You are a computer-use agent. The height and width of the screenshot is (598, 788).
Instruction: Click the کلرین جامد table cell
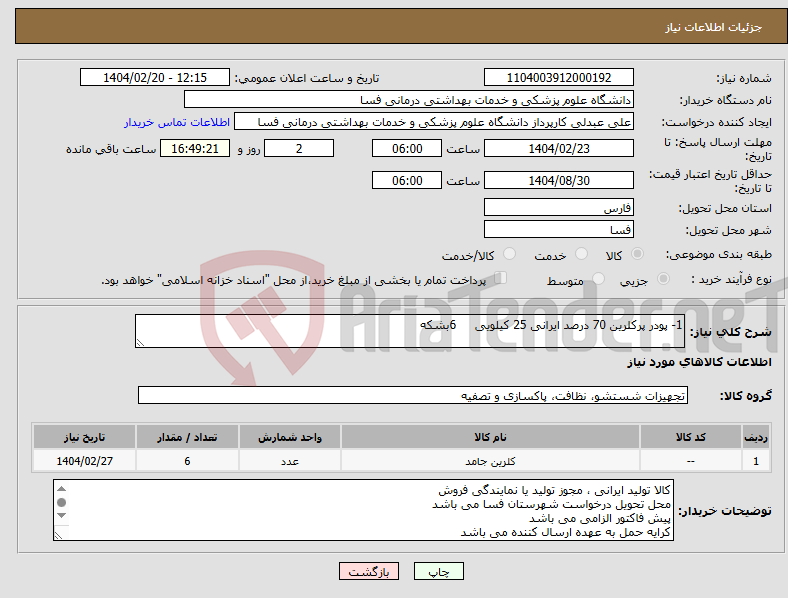[x=490, y=461]
